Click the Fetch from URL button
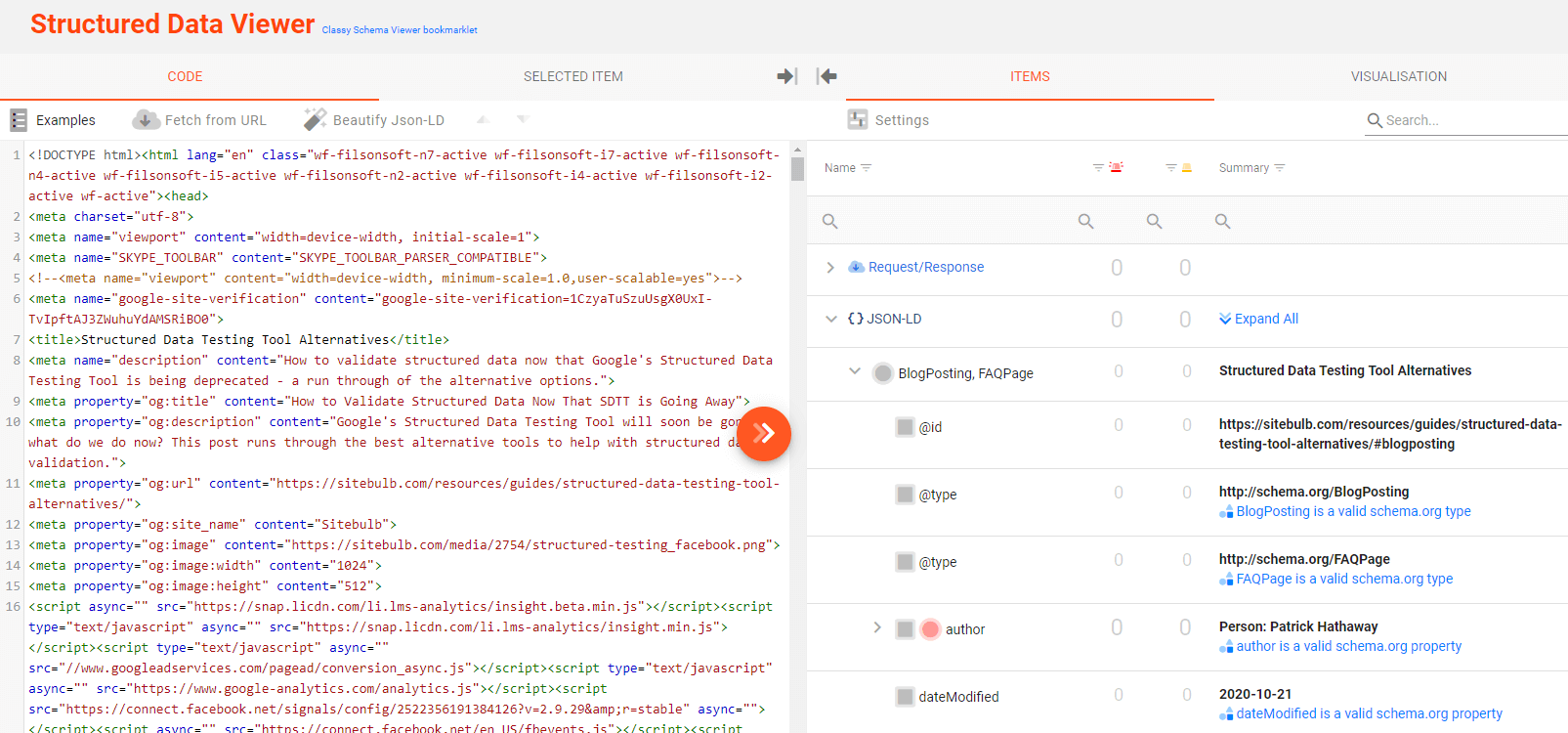This screenshot has height=733, width=1568. (199, 119)
